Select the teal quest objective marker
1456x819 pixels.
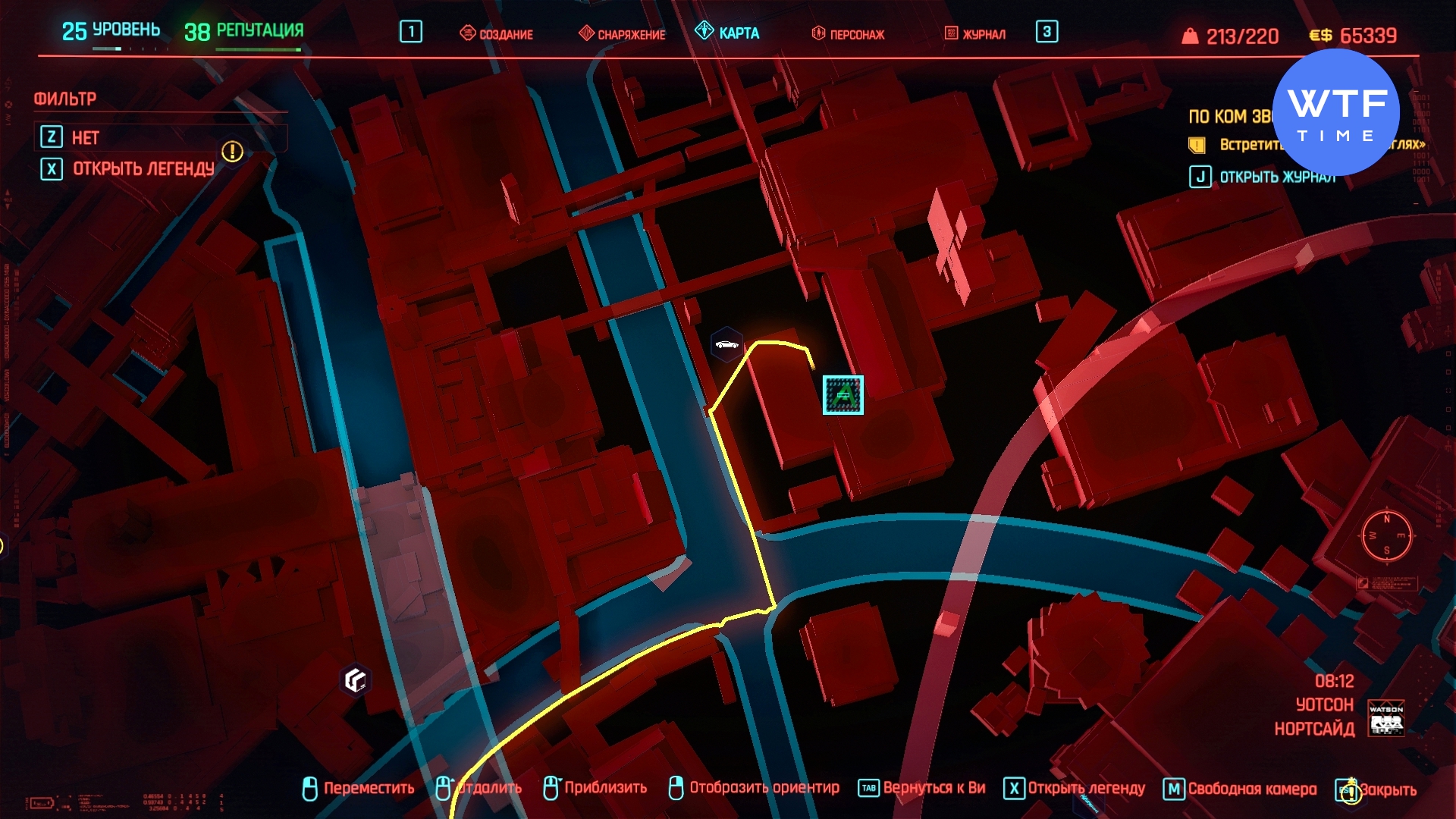click(843, 395)
